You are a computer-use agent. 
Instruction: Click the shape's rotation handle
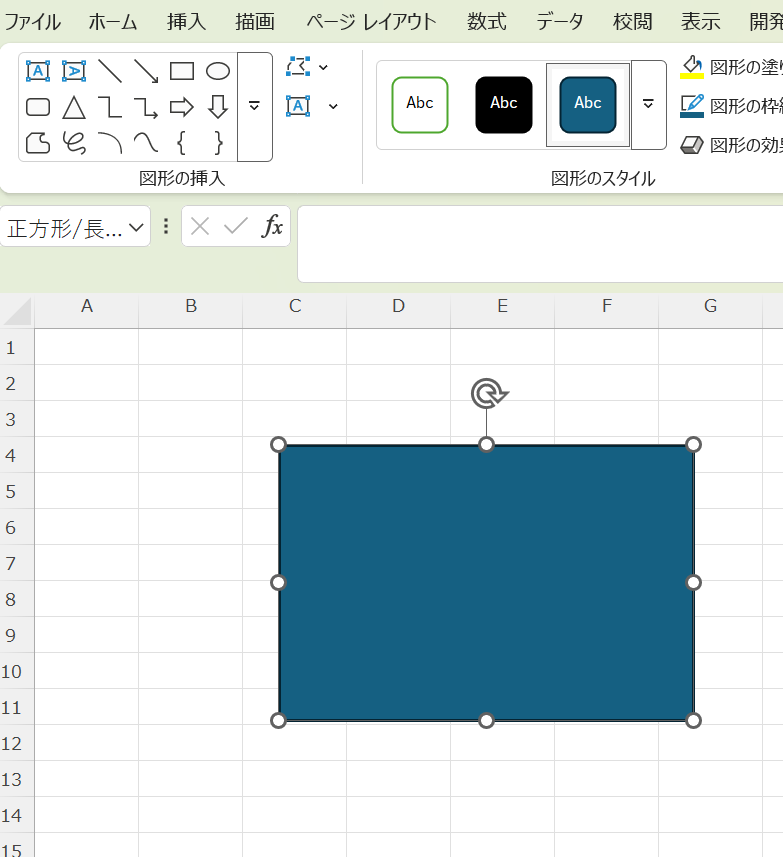(487, 393)
